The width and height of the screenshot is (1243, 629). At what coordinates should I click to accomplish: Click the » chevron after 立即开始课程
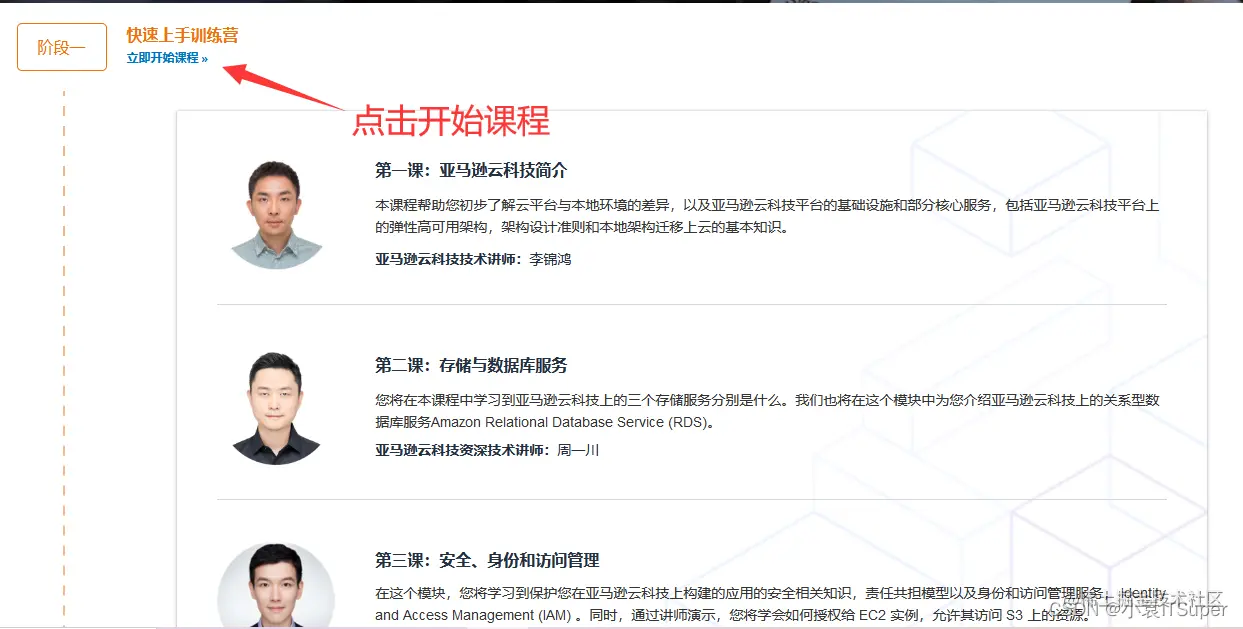pyautogui.click(x=204, y=58)
